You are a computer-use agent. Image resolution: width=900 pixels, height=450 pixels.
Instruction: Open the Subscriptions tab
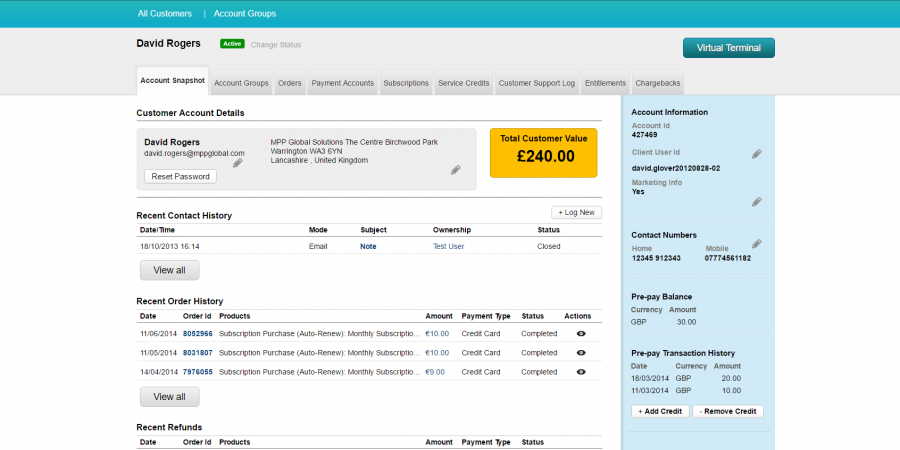click(406, 83)
